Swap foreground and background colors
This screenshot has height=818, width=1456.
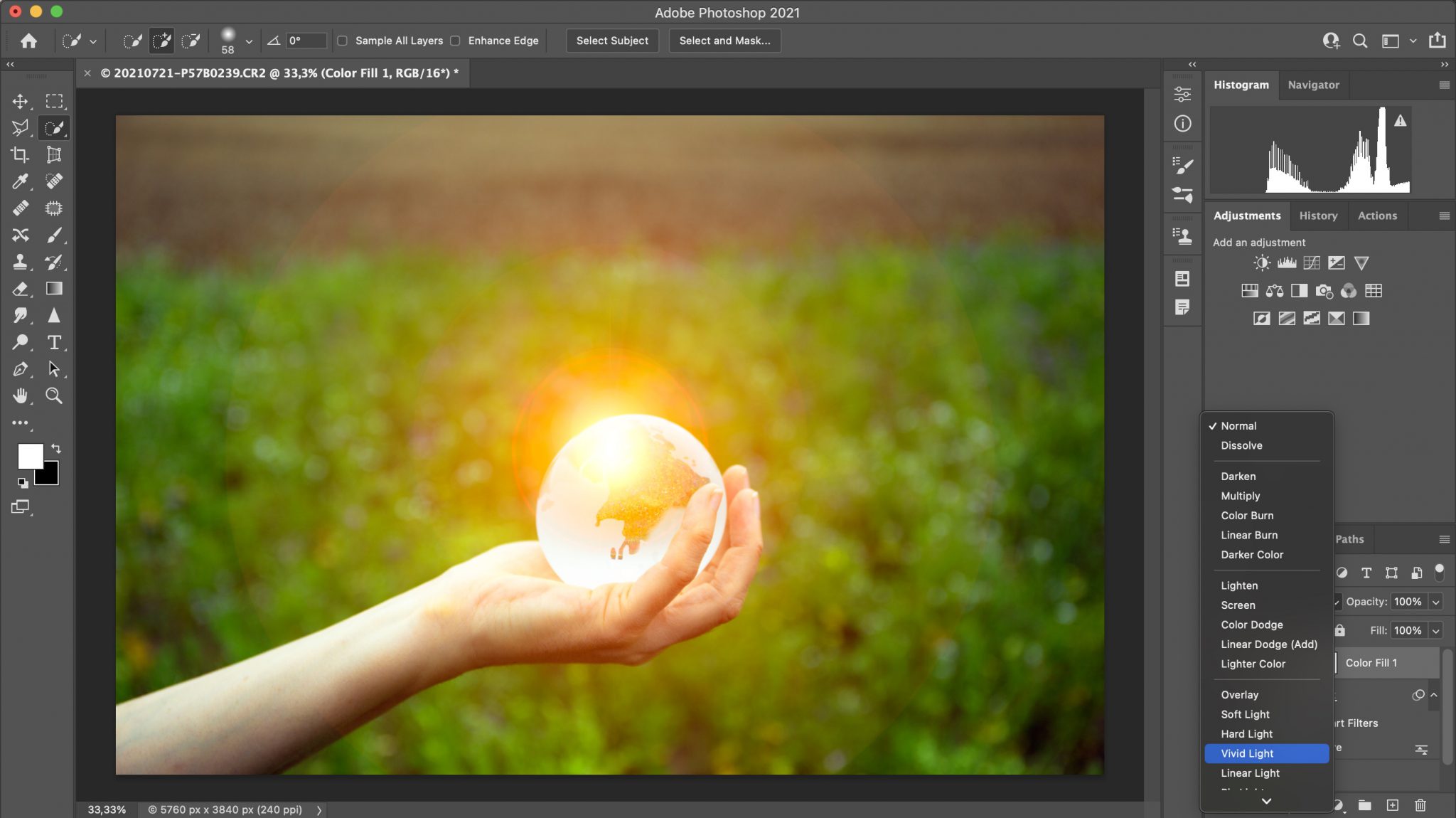tap(57, 448)
